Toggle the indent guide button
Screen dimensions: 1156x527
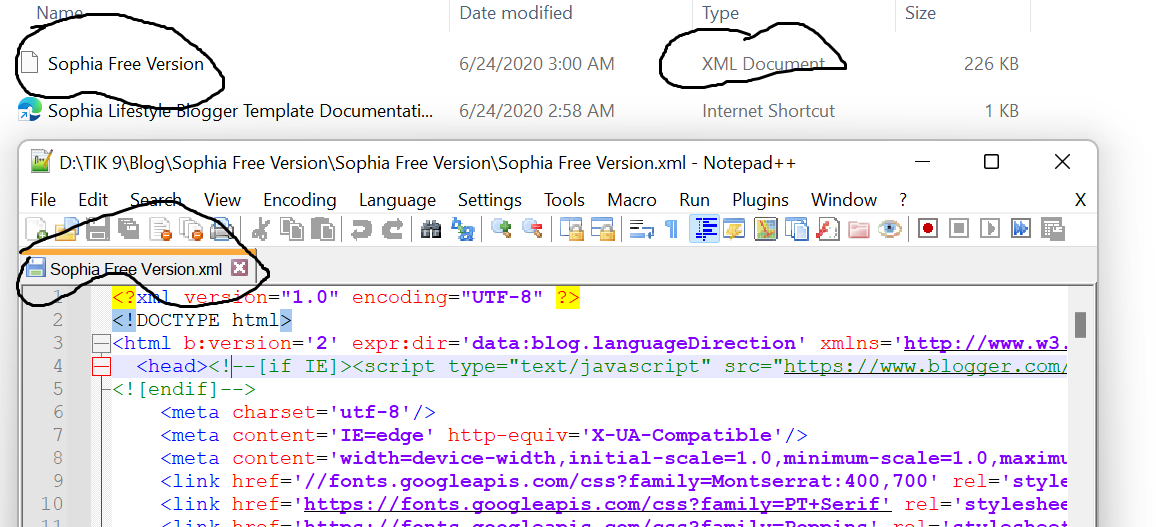(x=704, y=228)
